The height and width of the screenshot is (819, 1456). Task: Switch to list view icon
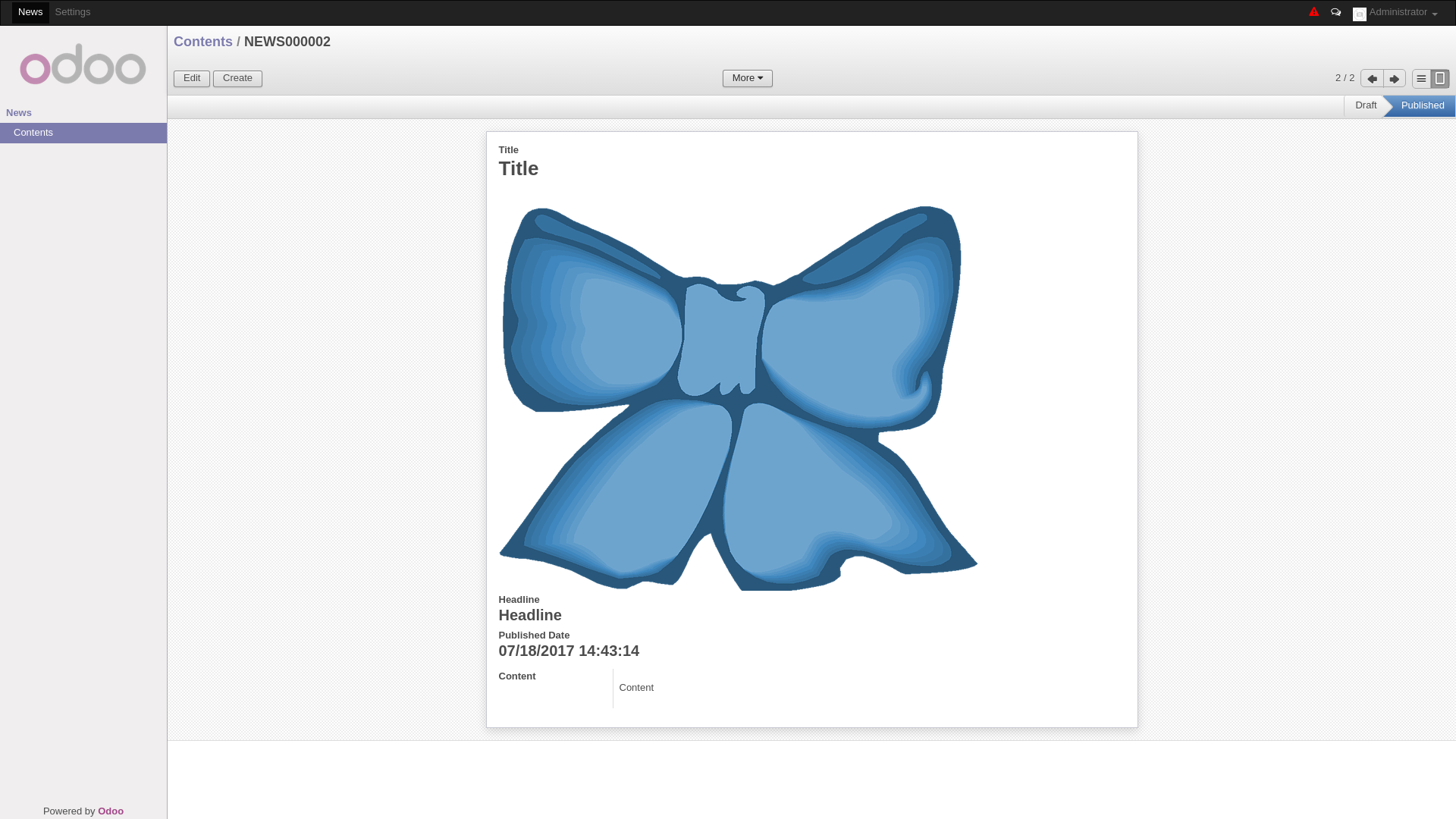point(1421,79)
